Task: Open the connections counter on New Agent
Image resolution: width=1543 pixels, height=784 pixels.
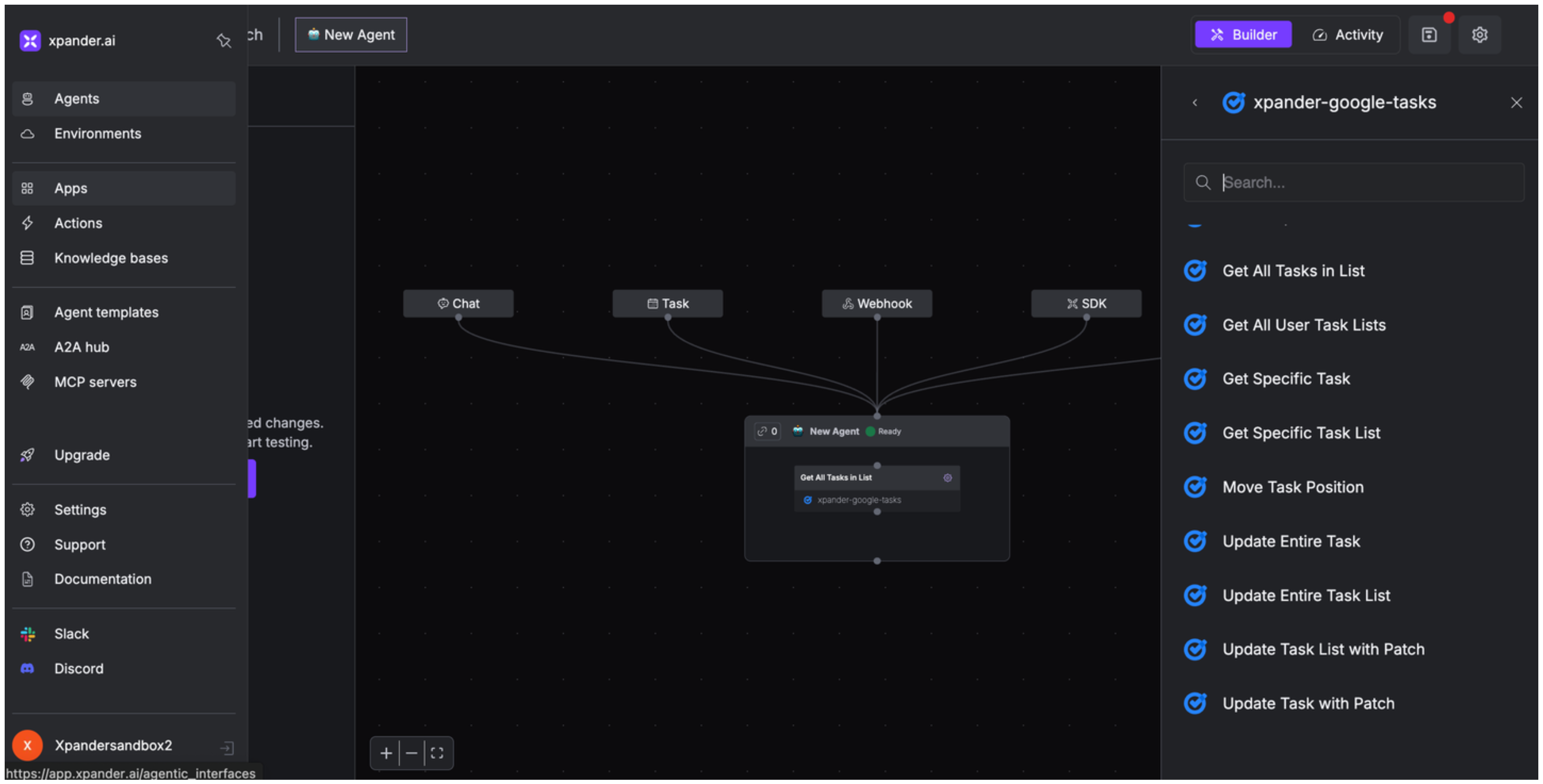Action: [x=768, y=431]
